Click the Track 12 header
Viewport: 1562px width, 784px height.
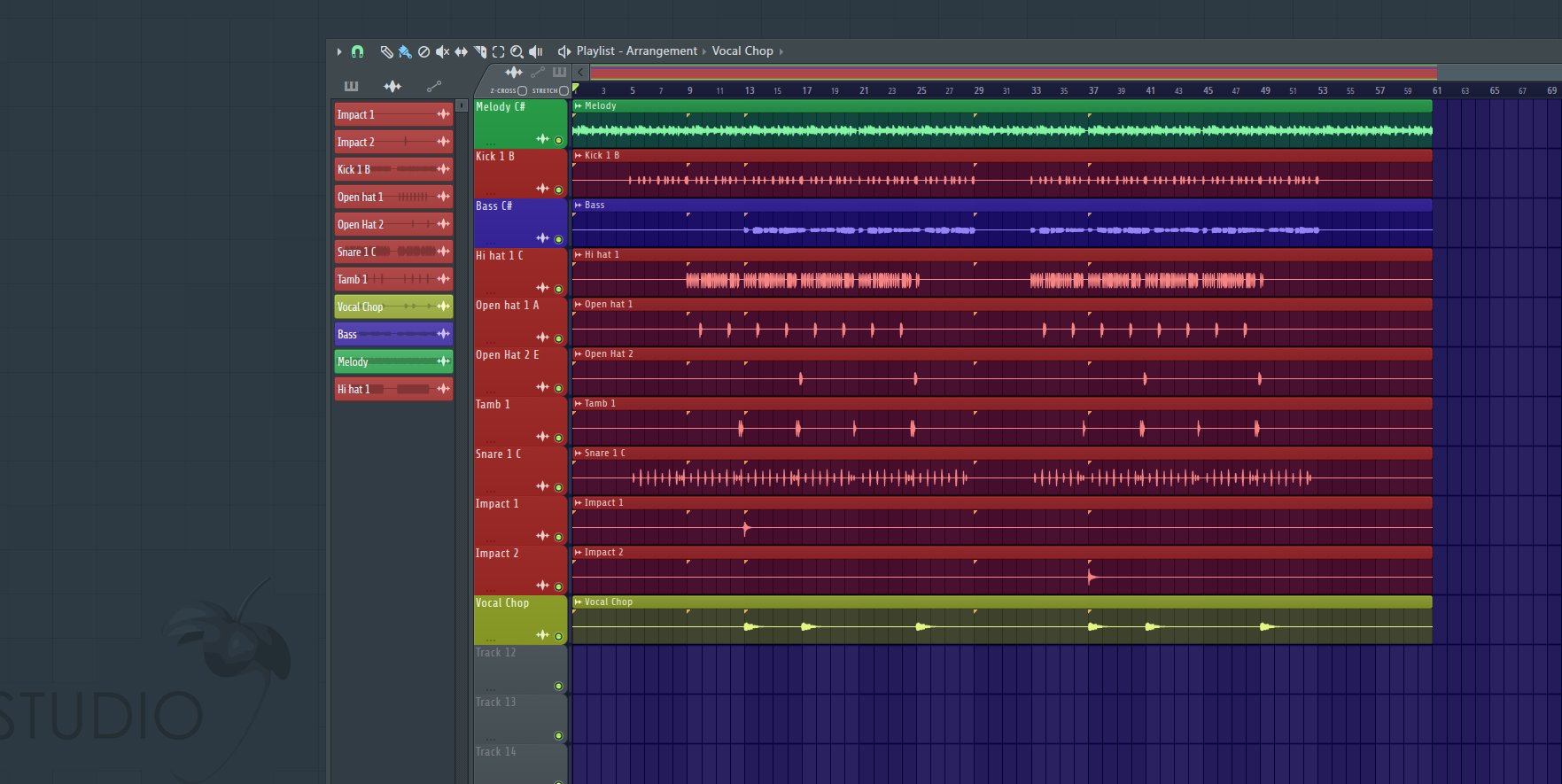pyautogui.click(x=520, y=669)
